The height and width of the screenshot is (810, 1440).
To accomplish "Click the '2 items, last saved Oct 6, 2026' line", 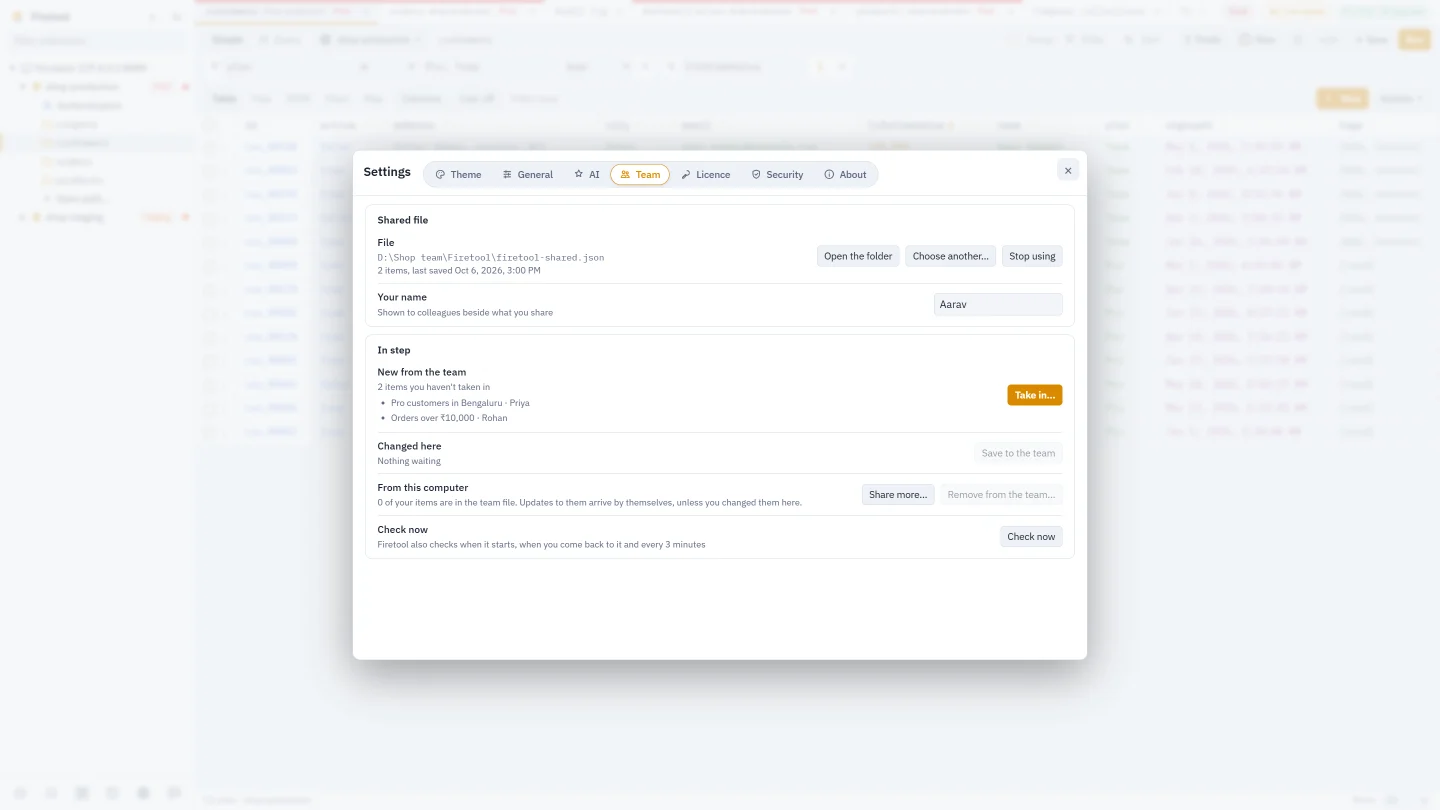I will [459, 270].
